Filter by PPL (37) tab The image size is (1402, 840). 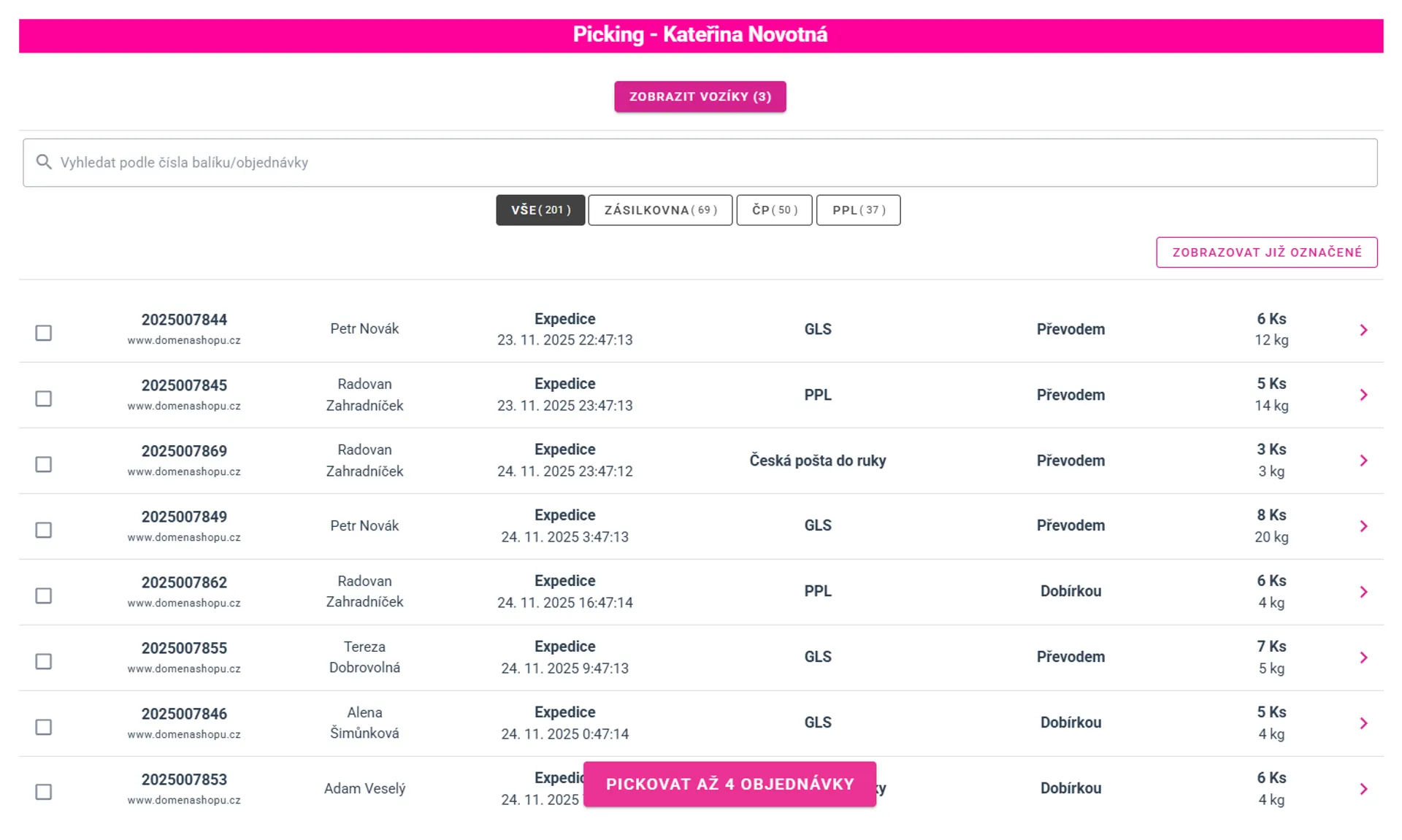(x=857, y=210)
